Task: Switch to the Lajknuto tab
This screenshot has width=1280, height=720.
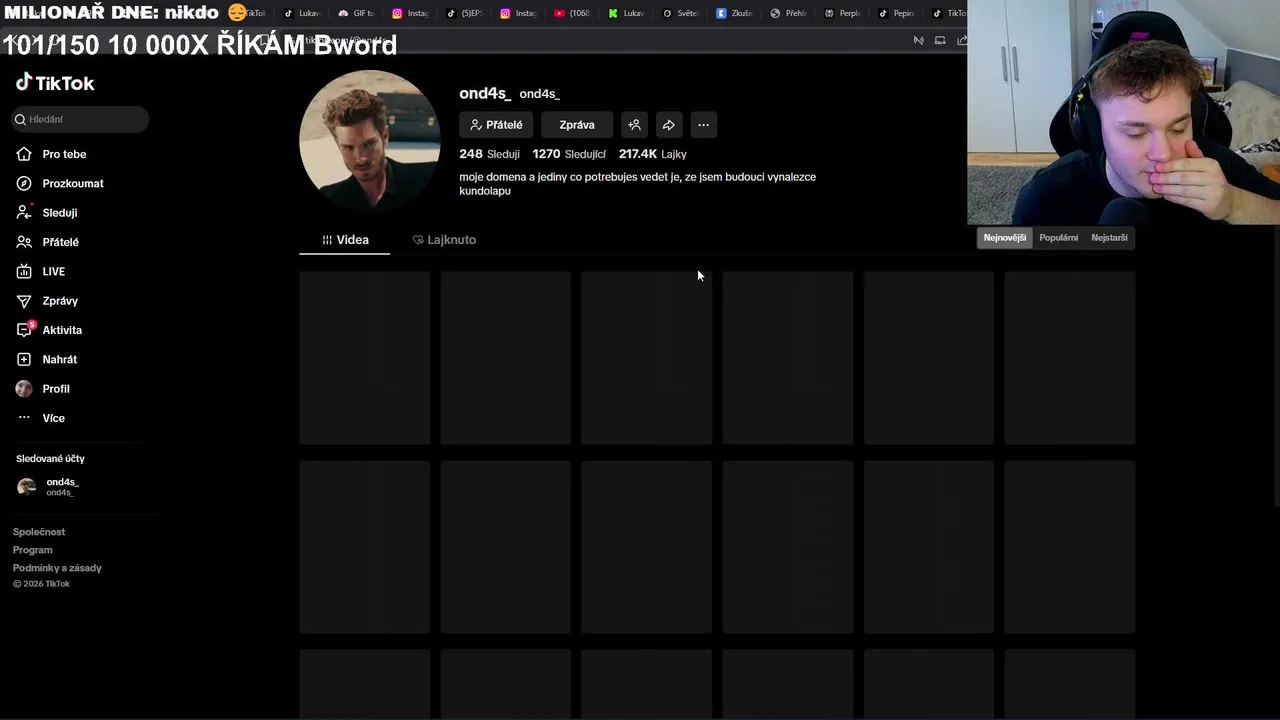Action: (x=444, y=240)
